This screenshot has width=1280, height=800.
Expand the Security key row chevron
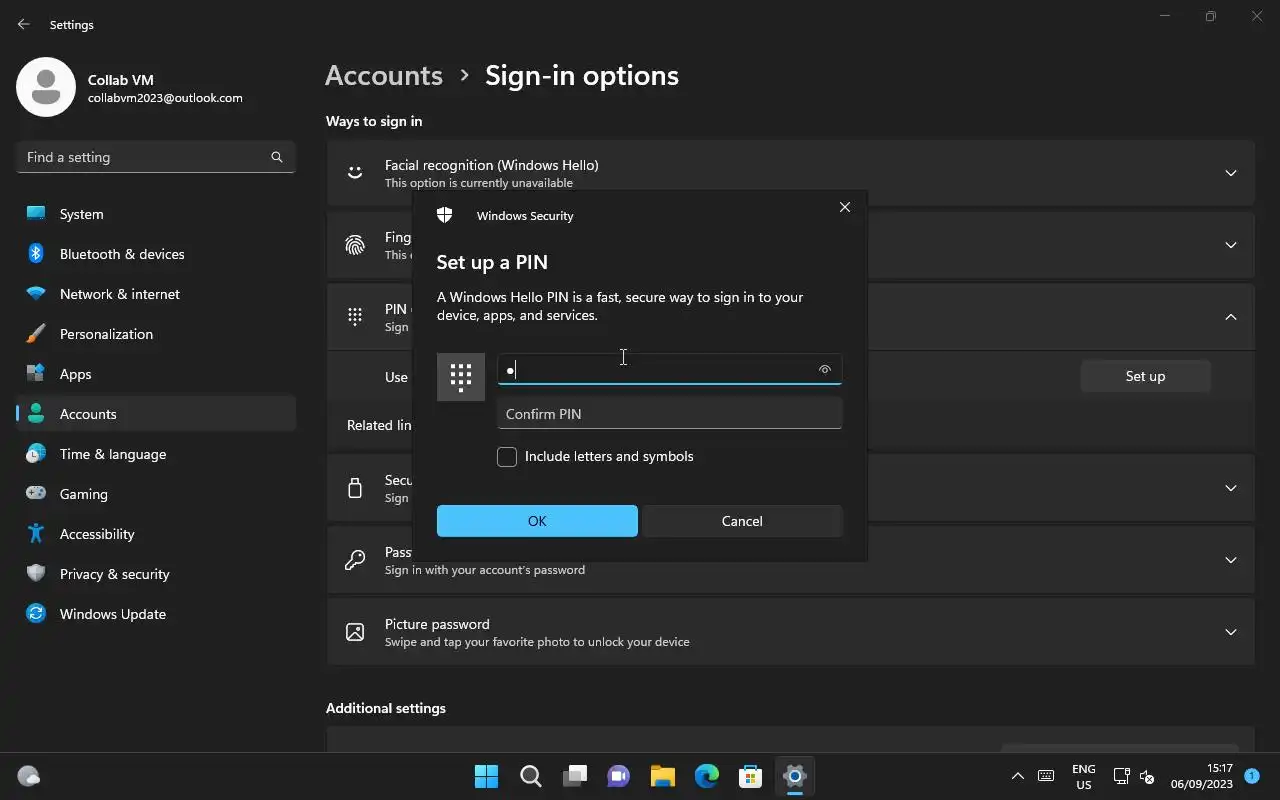pos(1231,488)
